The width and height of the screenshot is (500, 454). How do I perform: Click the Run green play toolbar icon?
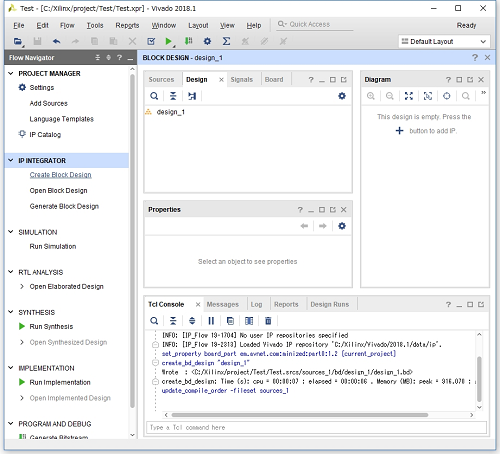click(x=168, y=41)
